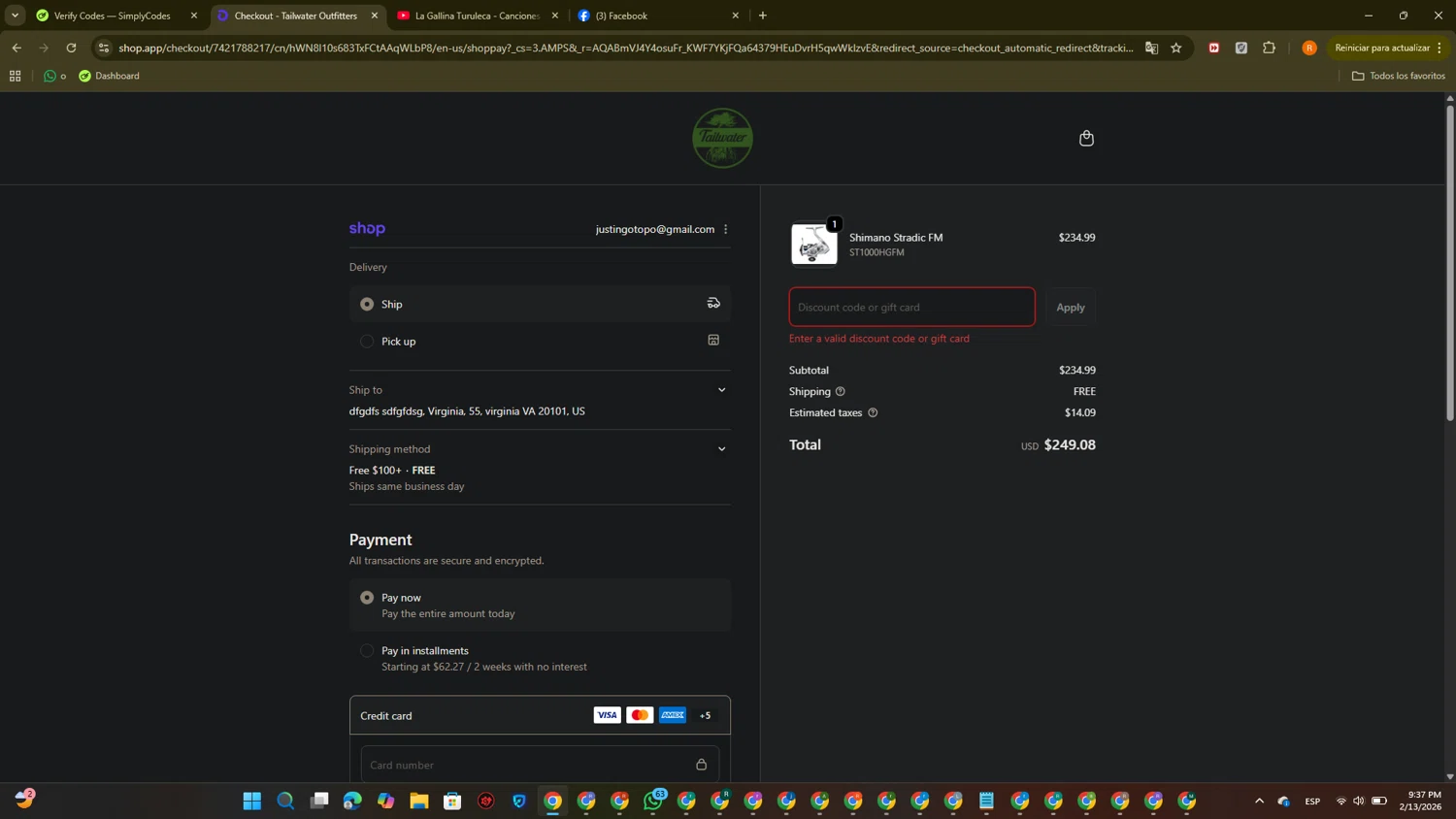Open the Todos los favoritos folder
Screen dimensions: 1456x819
(1398, 76)
